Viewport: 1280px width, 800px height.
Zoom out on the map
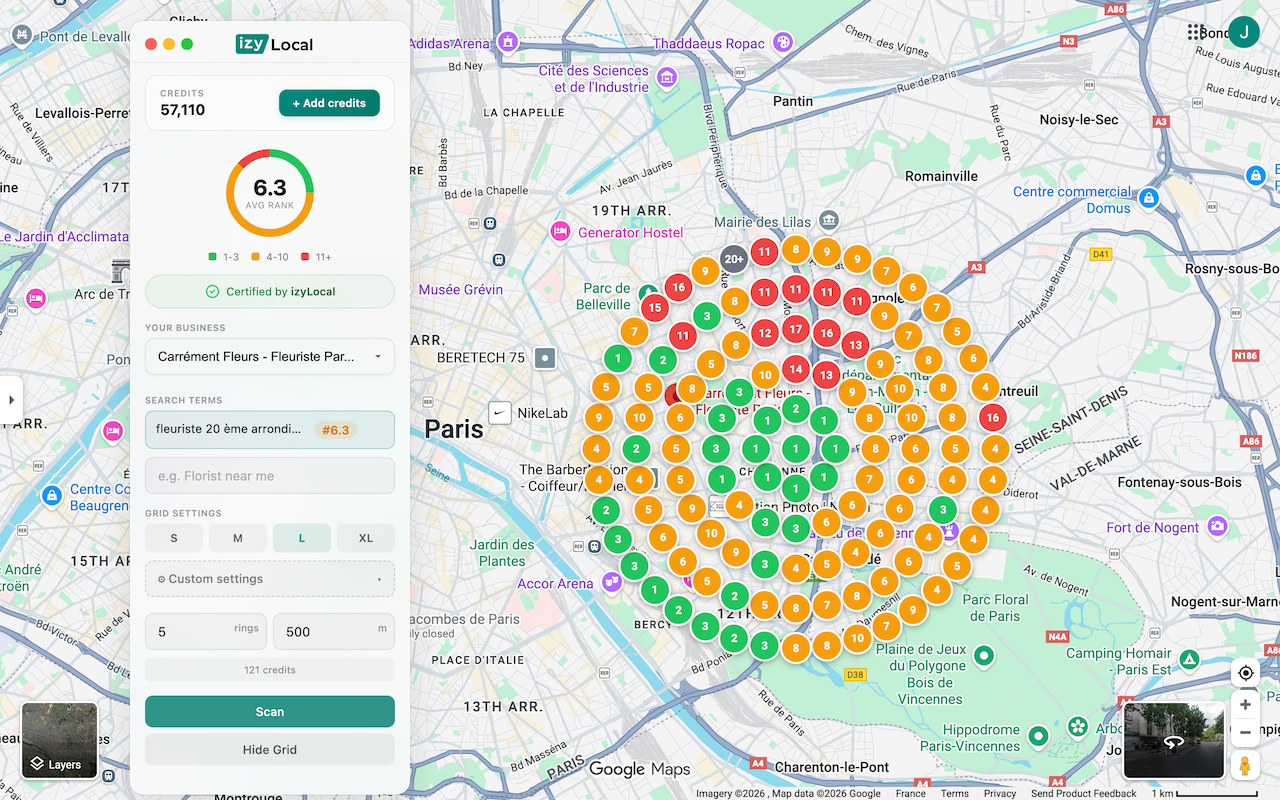click(1245, 732)
